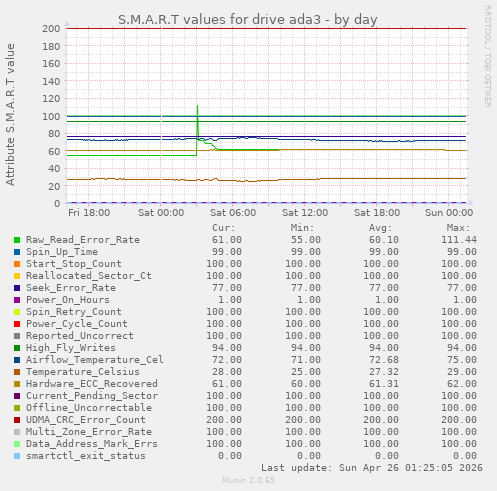Click the Multi_Zone_Error_Rate swatch
The height and width of the screenshot is (491, 497).
[17, 432]
